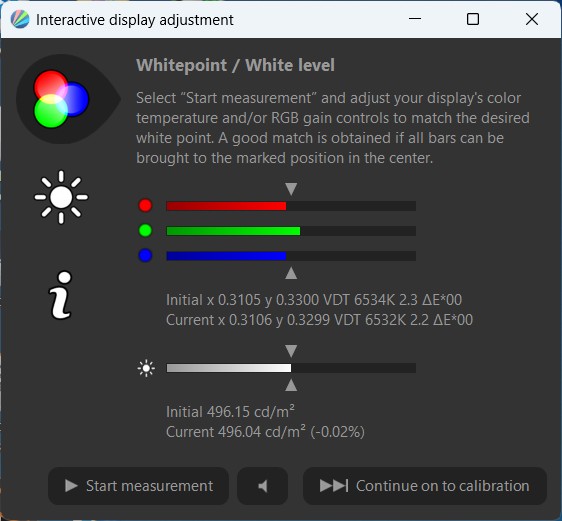Click the 'Interactive display adjustment' window title
Screen dimensions: 562x521
click(x=135, y=20)
